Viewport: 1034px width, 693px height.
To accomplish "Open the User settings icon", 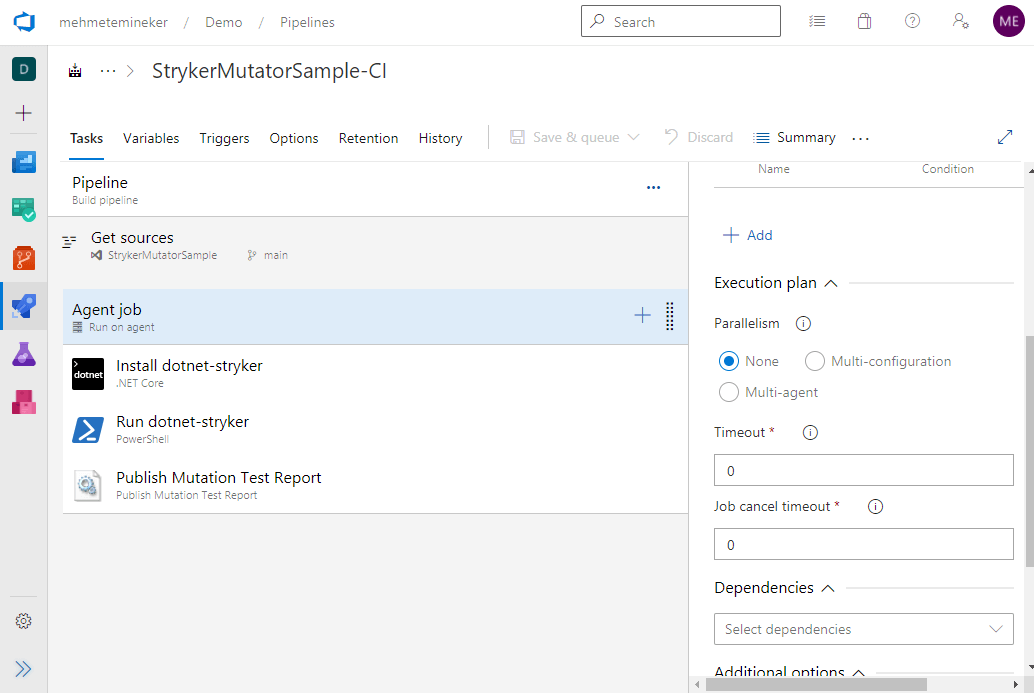I will coord(960,21).
